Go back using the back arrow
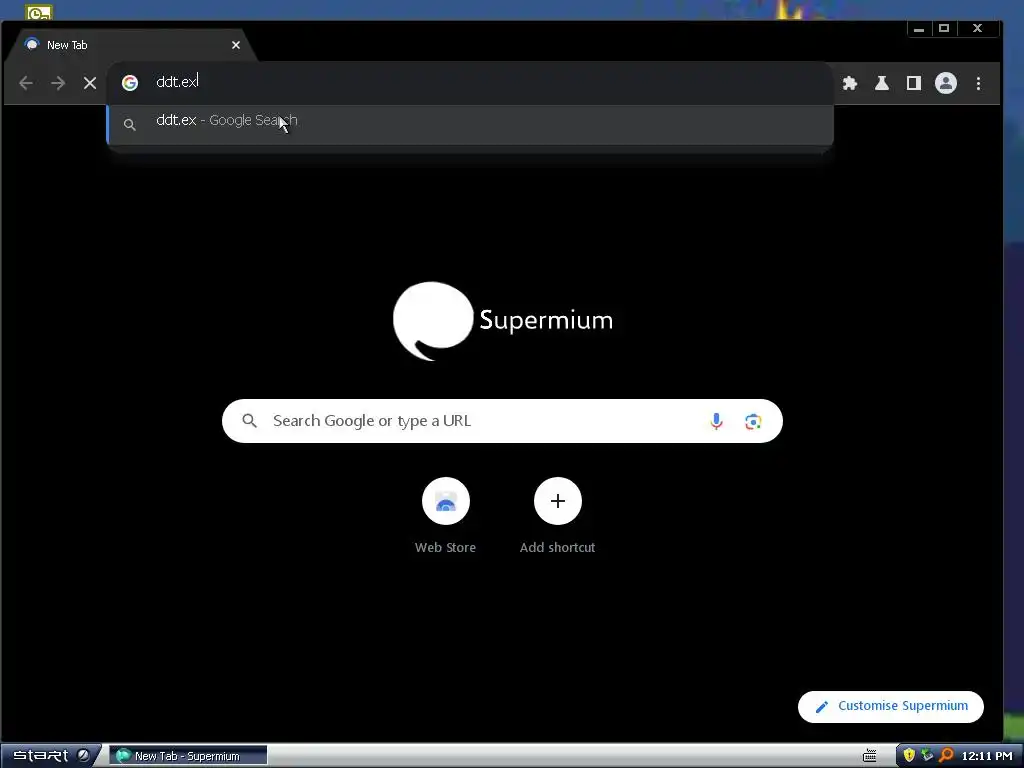This screenshot has width=1024, height=768. click(26, 83)
